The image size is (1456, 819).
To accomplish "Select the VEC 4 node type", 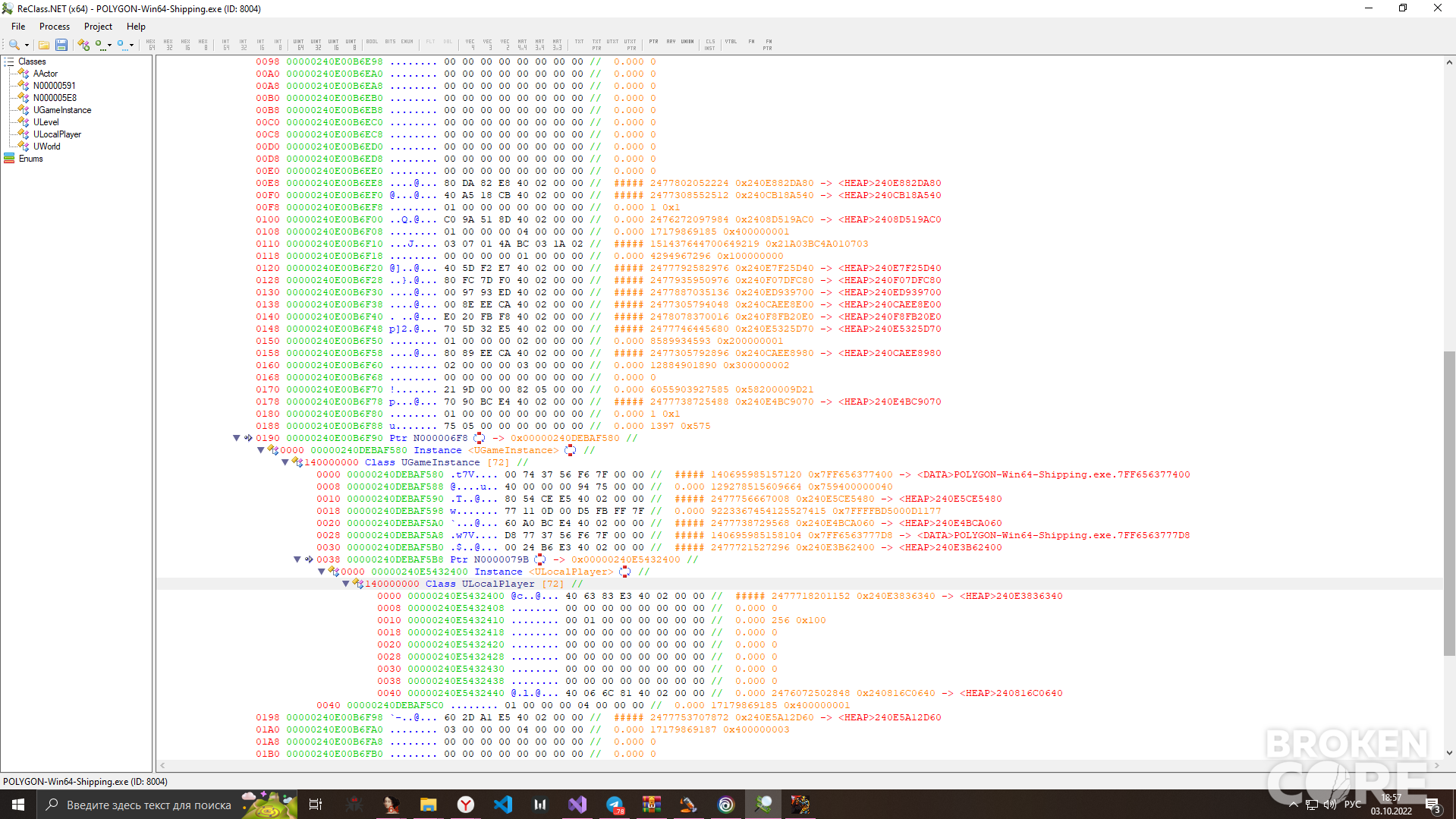I will click(470, 46).
